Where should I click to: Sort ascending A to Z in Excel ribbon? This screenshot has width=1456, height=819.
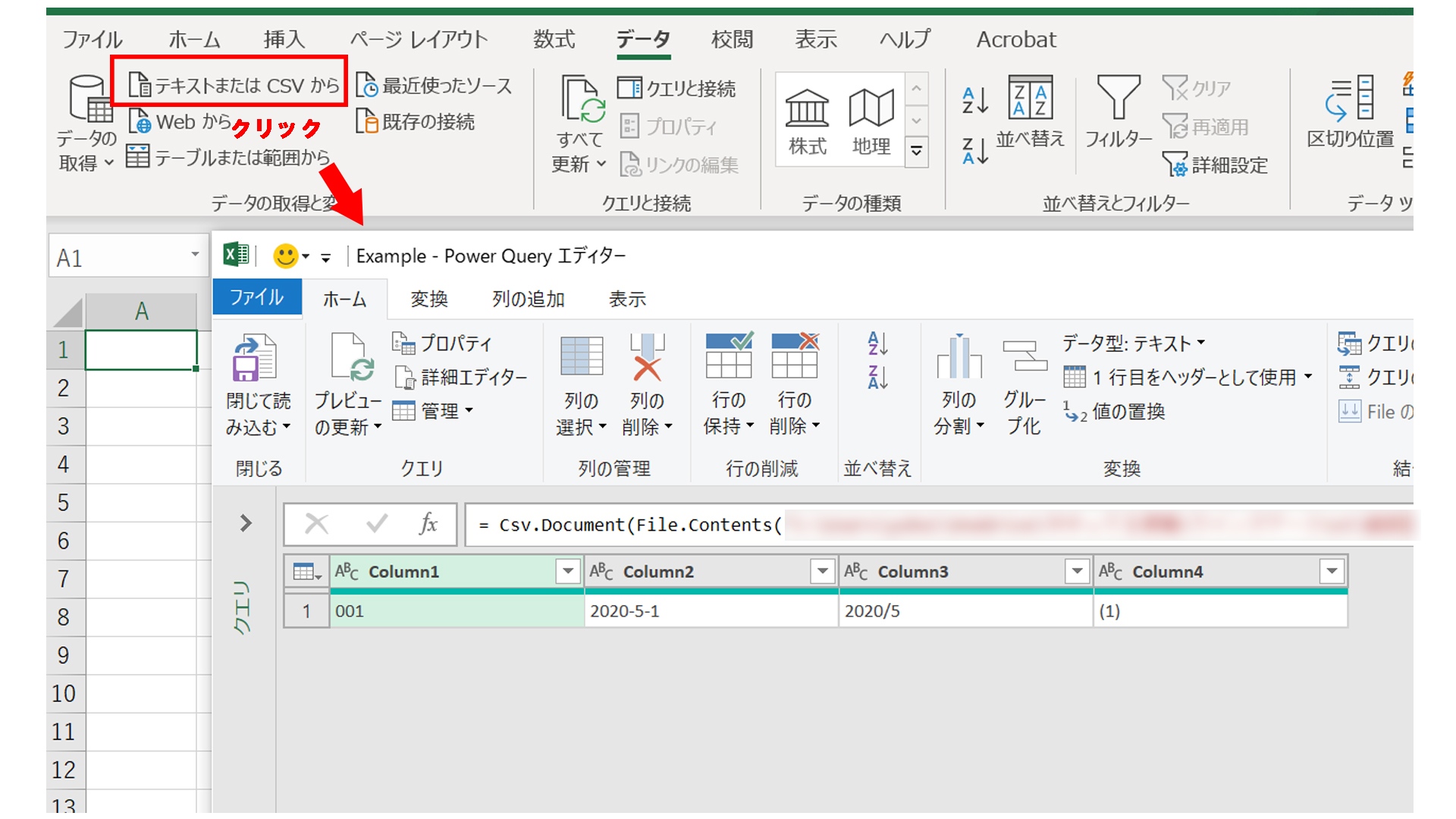(975, 100)
